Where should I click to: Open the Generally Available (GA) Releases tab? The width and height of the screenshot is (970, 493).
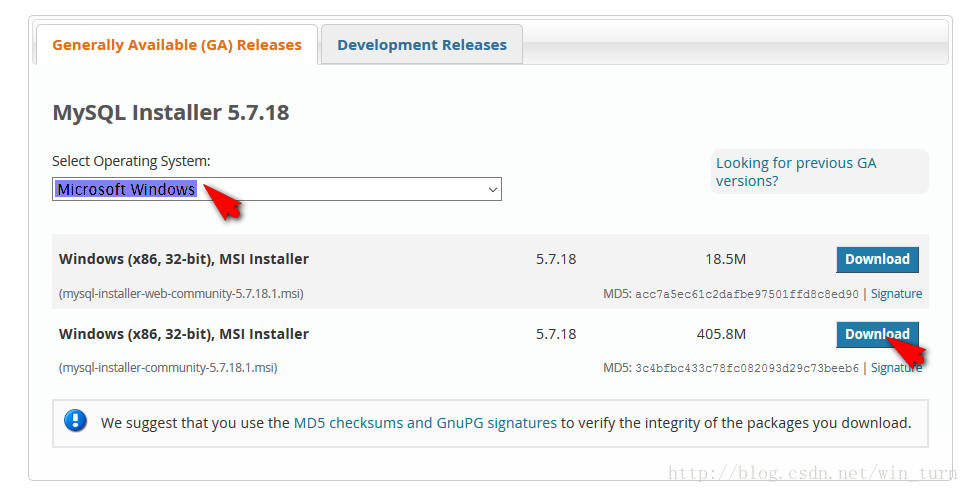(x=177, y=45)
